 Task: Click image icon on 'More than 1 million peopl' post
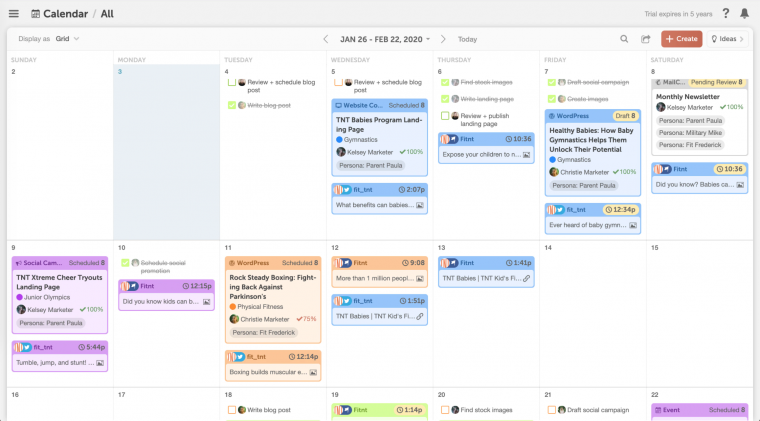point(420,279)
